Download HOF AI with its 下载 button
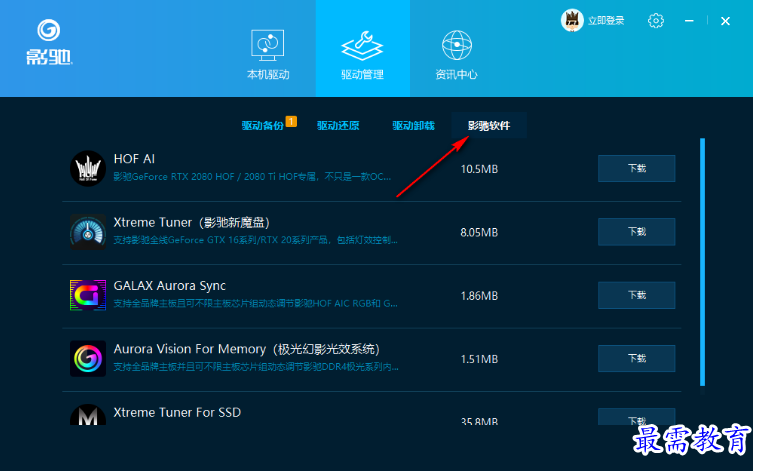 click(636, 168)
